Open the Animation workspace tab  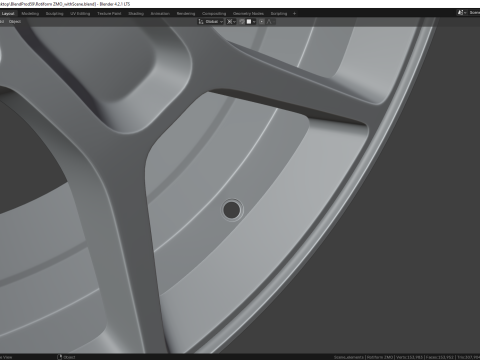(x=160, y=14)
